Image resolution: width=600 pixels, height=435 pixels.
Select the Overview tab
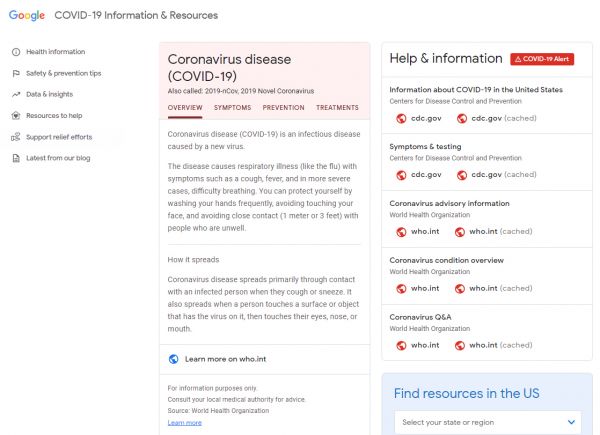click(x=185, y=107)
